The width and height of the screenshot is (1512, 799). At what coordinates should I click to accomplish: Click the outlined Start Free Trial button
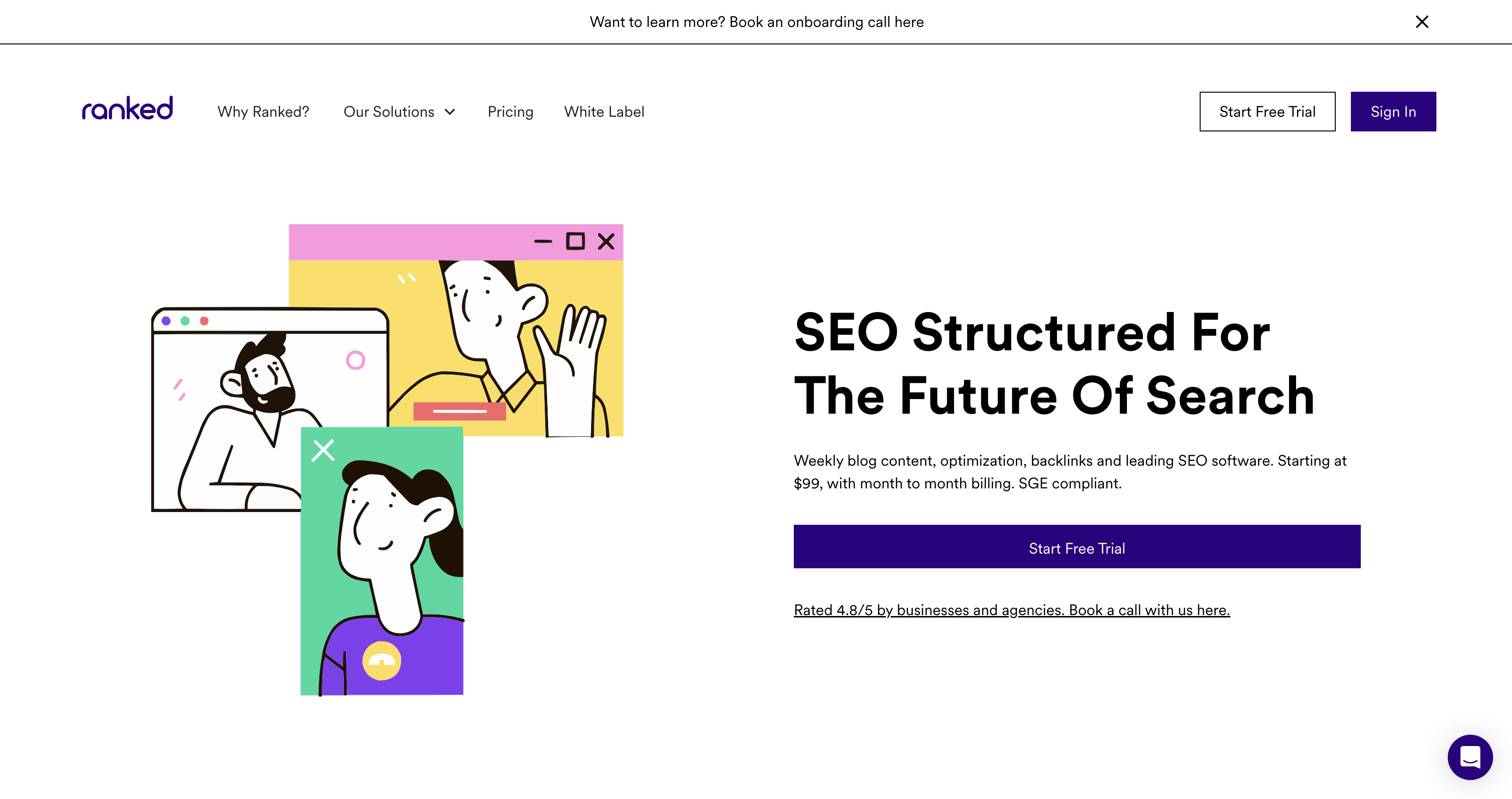coord(1267,112)
